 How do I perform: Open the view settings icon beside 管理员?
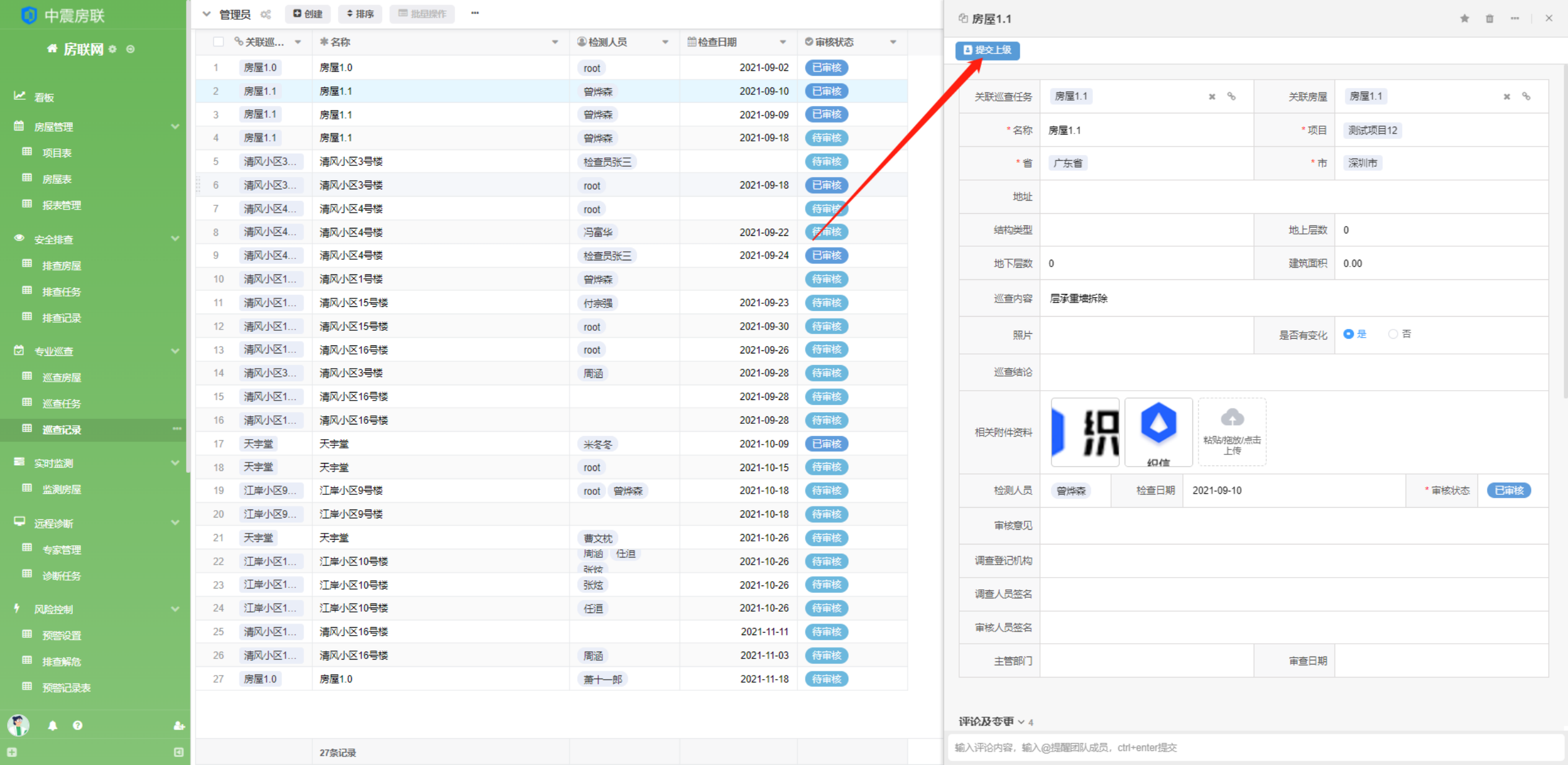pos(265,14)
